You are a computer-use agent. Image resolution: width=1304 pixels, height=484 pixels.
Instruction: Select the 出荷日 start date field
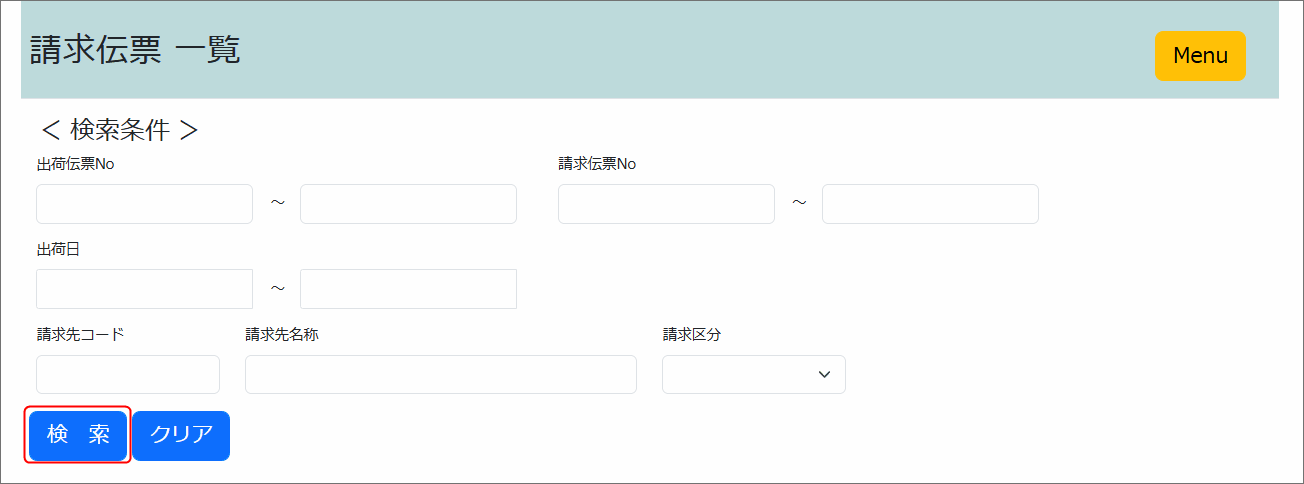pyautogui.click(x=145, y=289)
